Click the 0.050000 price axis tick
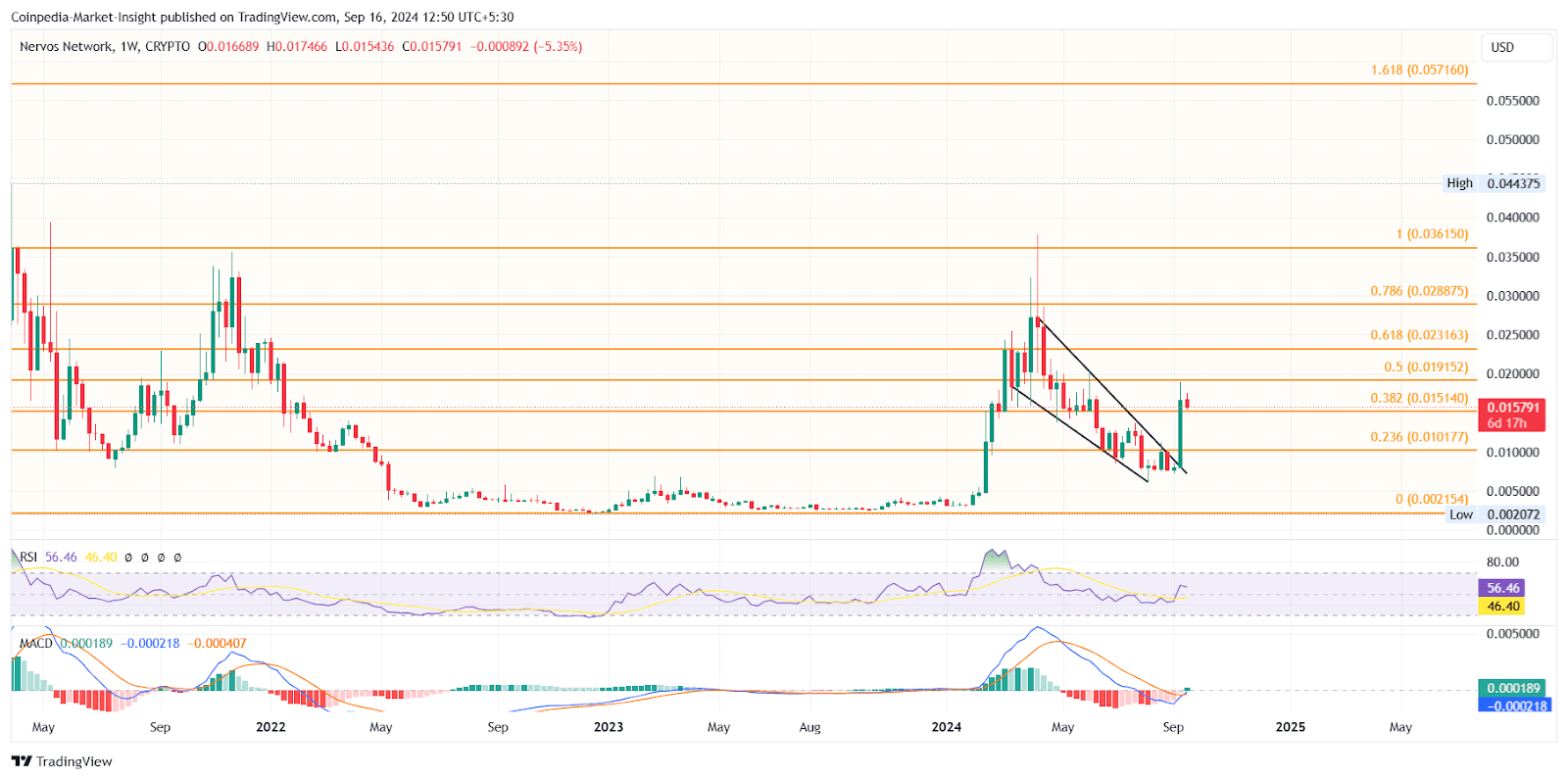This screenshot has height=780, width=1568. pos(1512,139)
